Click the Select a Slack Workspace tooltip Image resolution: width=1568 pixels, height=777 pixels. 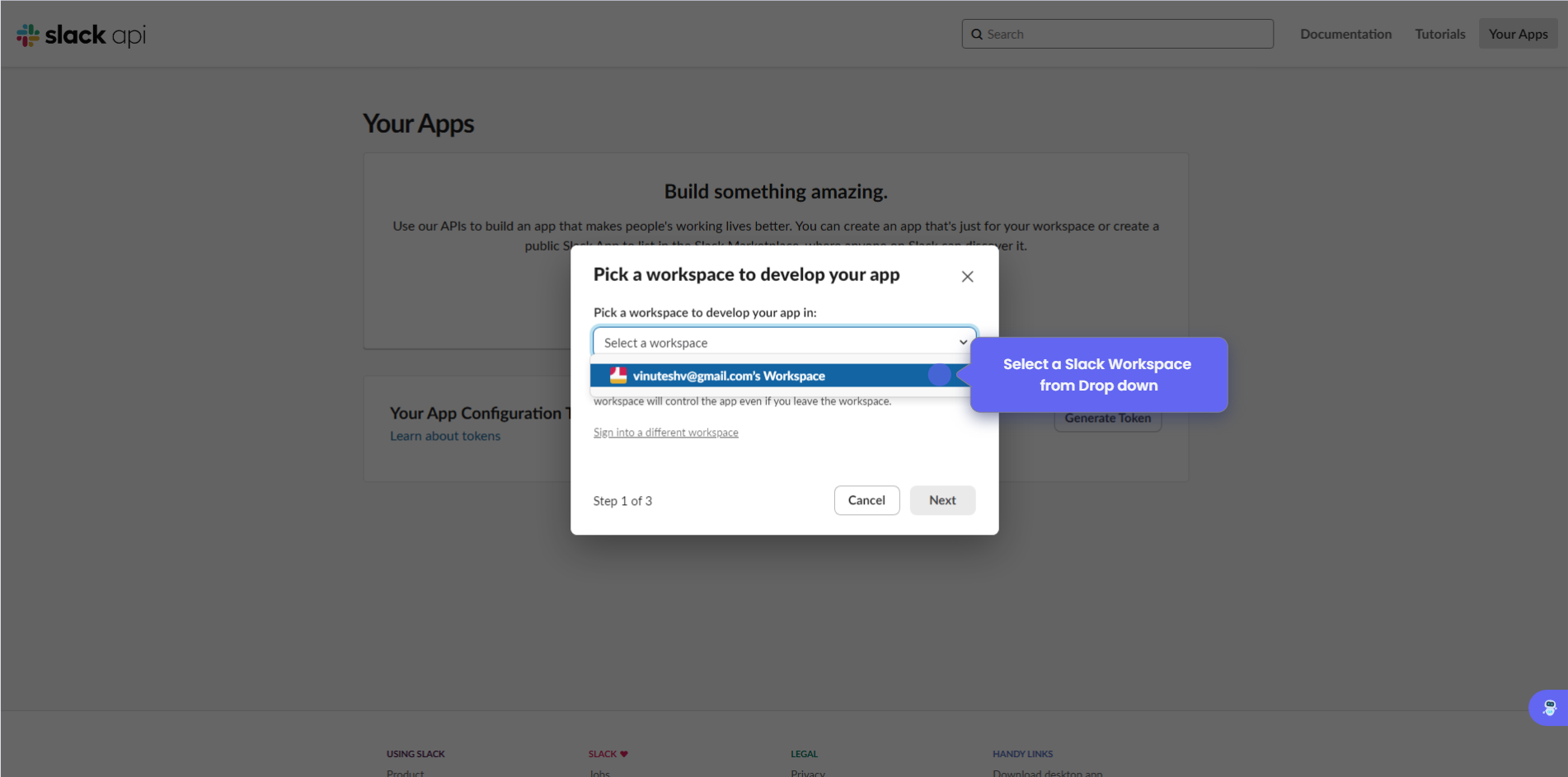click(x=1097, y=375)
